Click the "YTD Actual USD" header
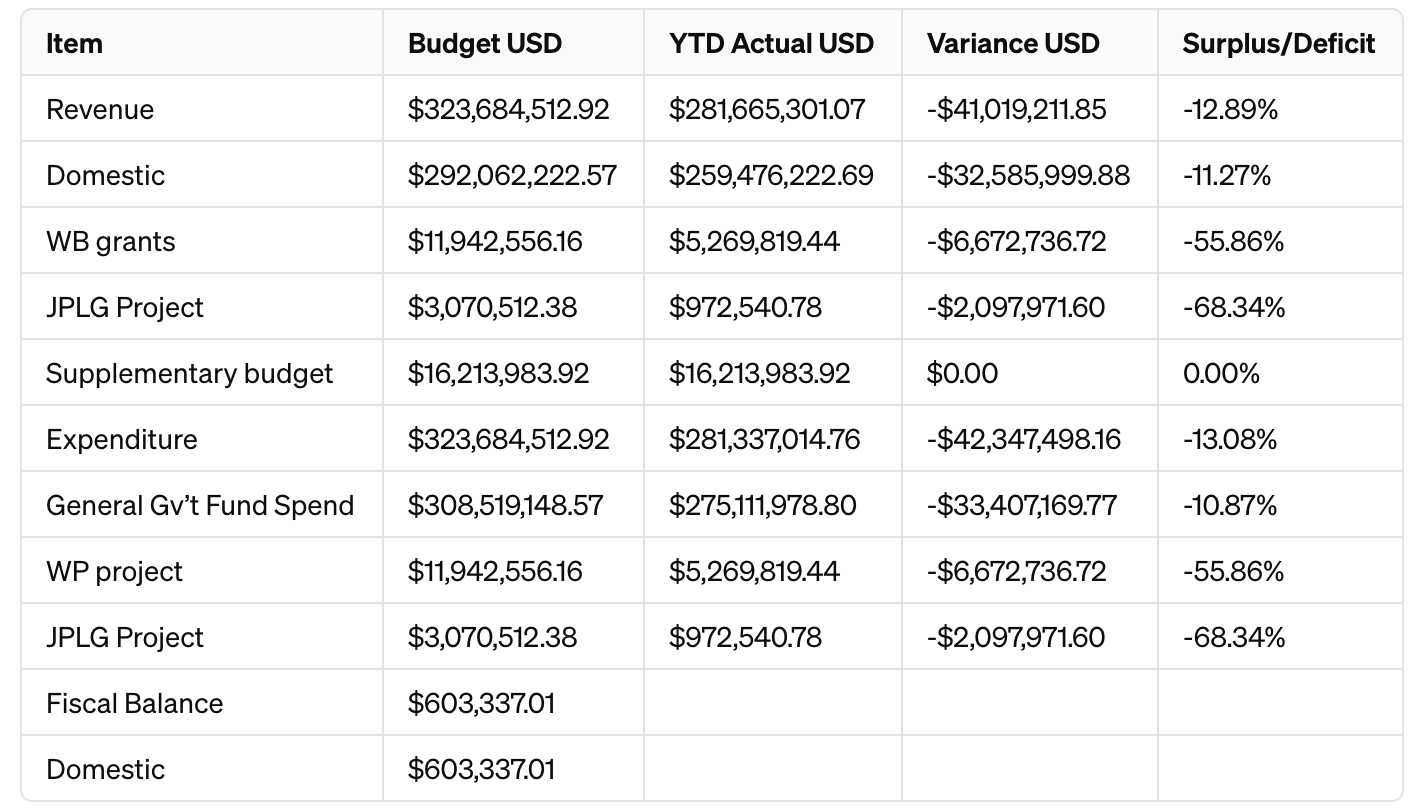 tap(771, 44)
